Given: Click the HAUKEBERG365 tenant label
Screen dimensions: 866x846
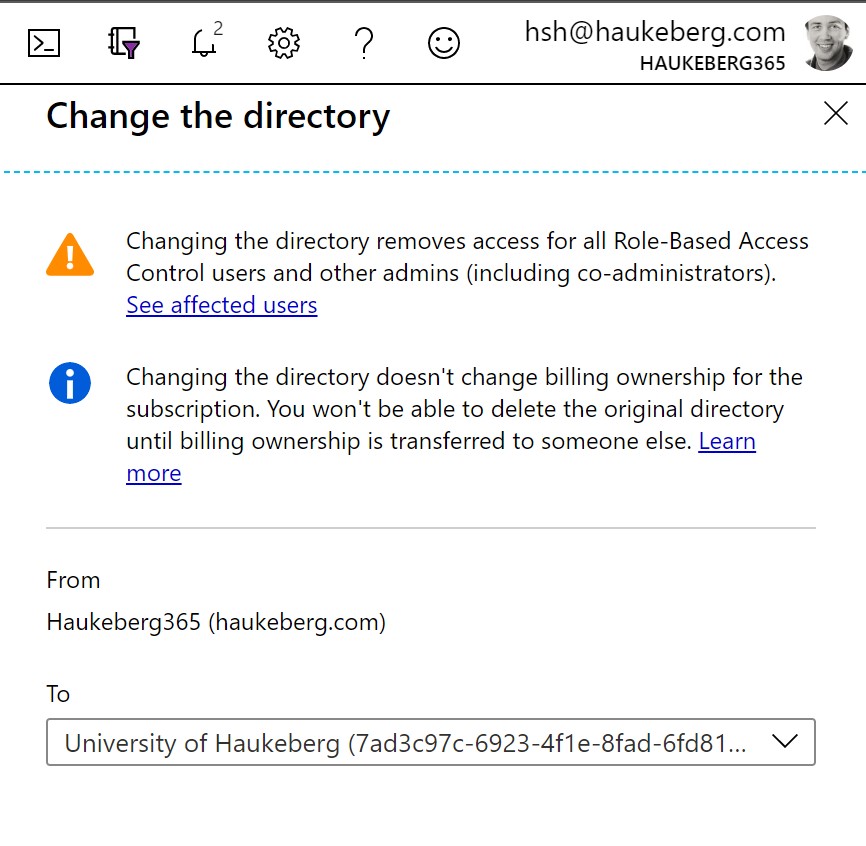Looking at the screenshot, I should [x=713, y=63].
